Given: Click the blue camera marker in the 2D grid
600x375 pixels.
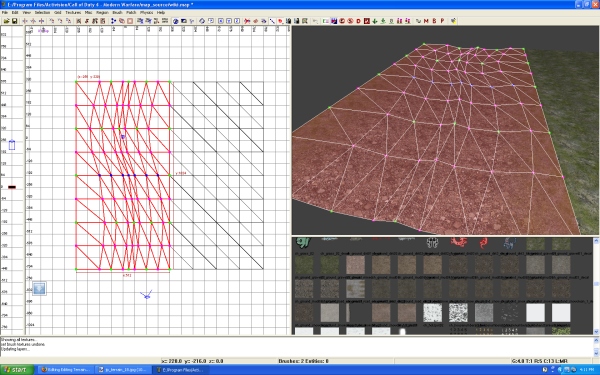Looking at the screenshot, I should 123,136.
